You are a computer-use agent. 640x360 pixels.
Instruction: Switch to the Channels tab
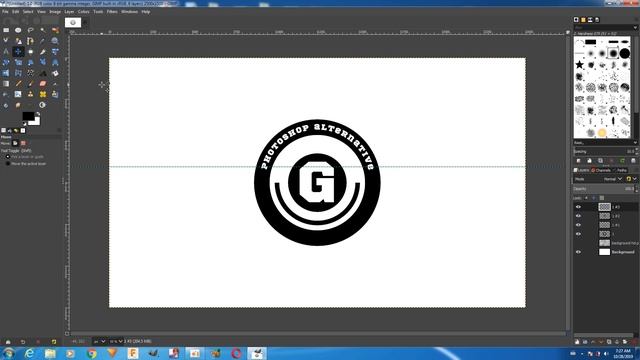[601, 170]
